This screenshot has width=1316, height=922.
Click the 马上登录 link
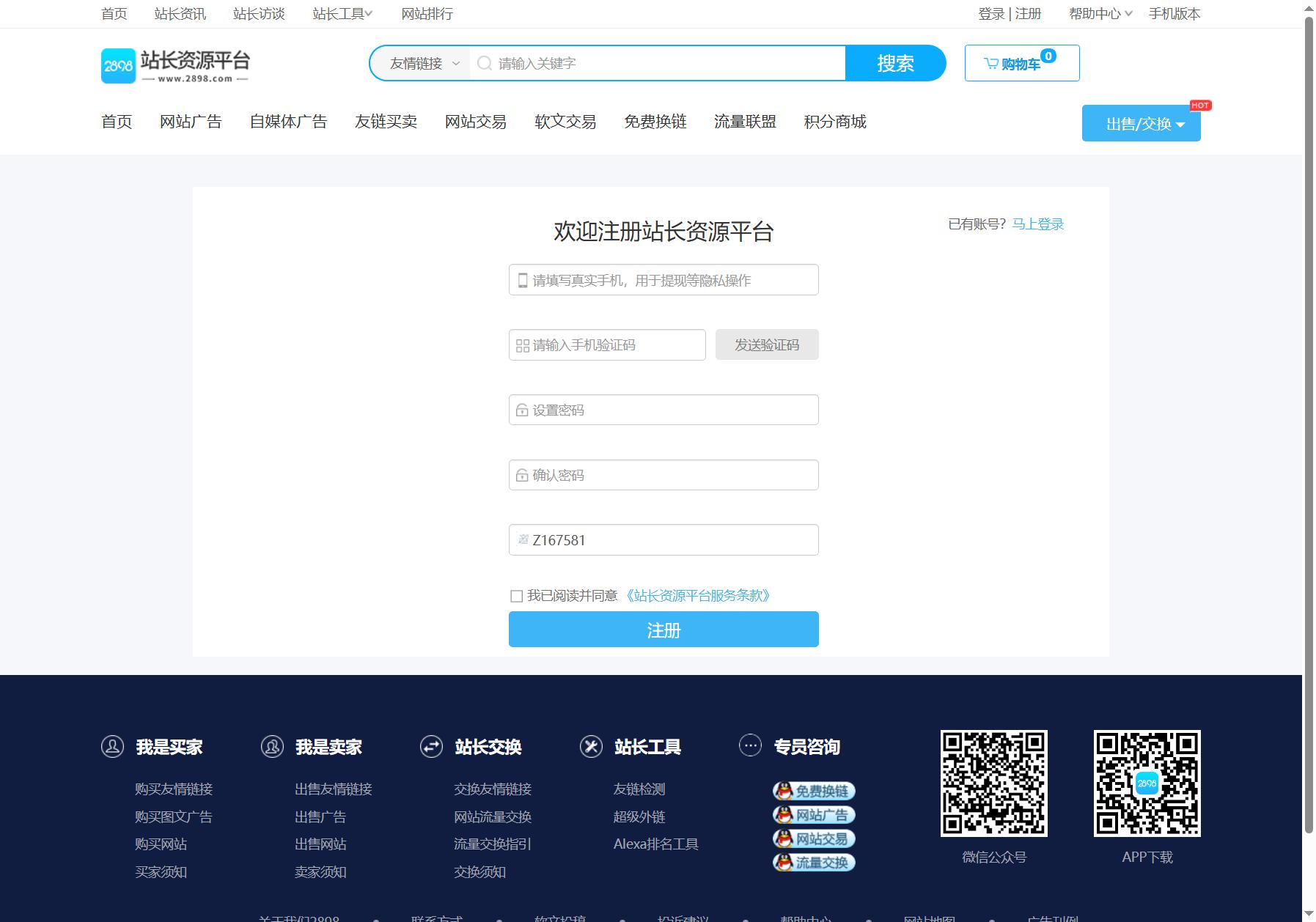(x=1038, y=224)
